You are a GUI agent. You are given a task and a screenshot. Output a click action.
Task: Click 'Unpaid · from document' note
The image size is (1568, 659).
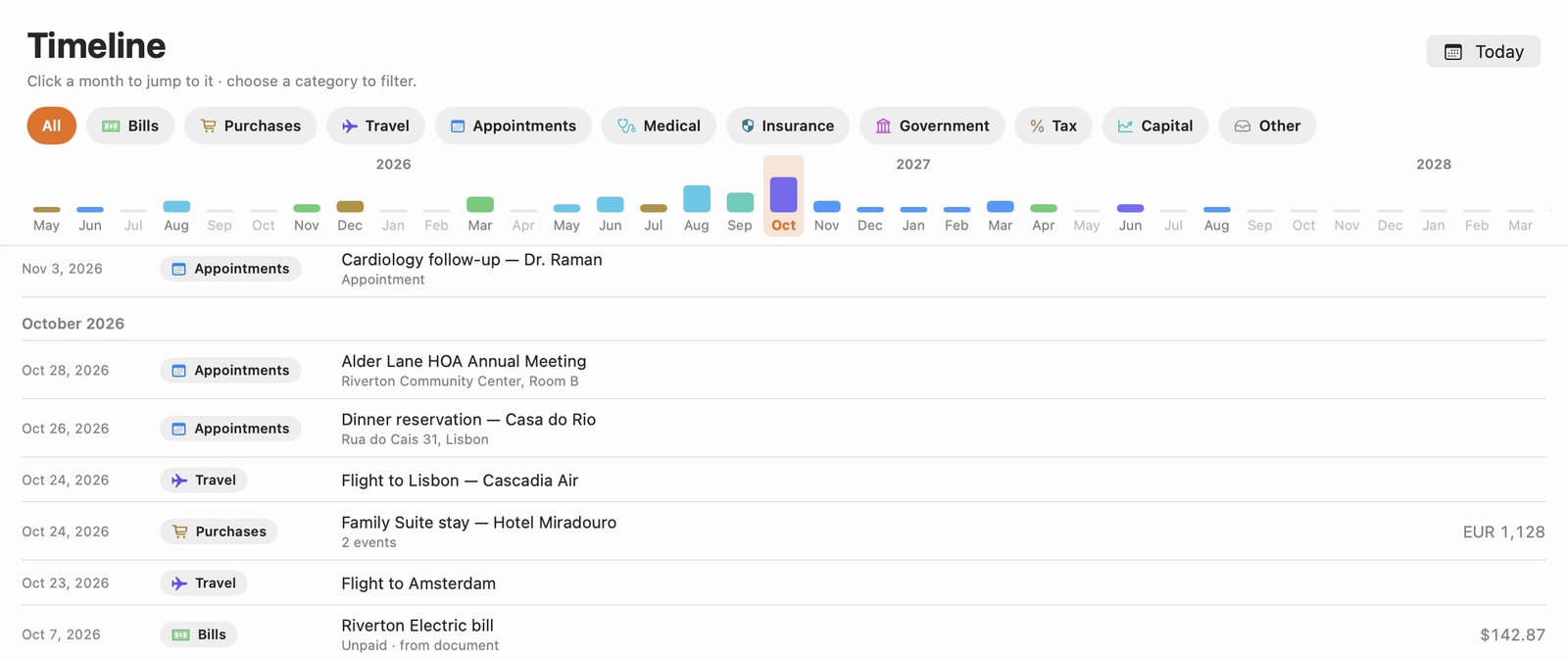[419, 645]
